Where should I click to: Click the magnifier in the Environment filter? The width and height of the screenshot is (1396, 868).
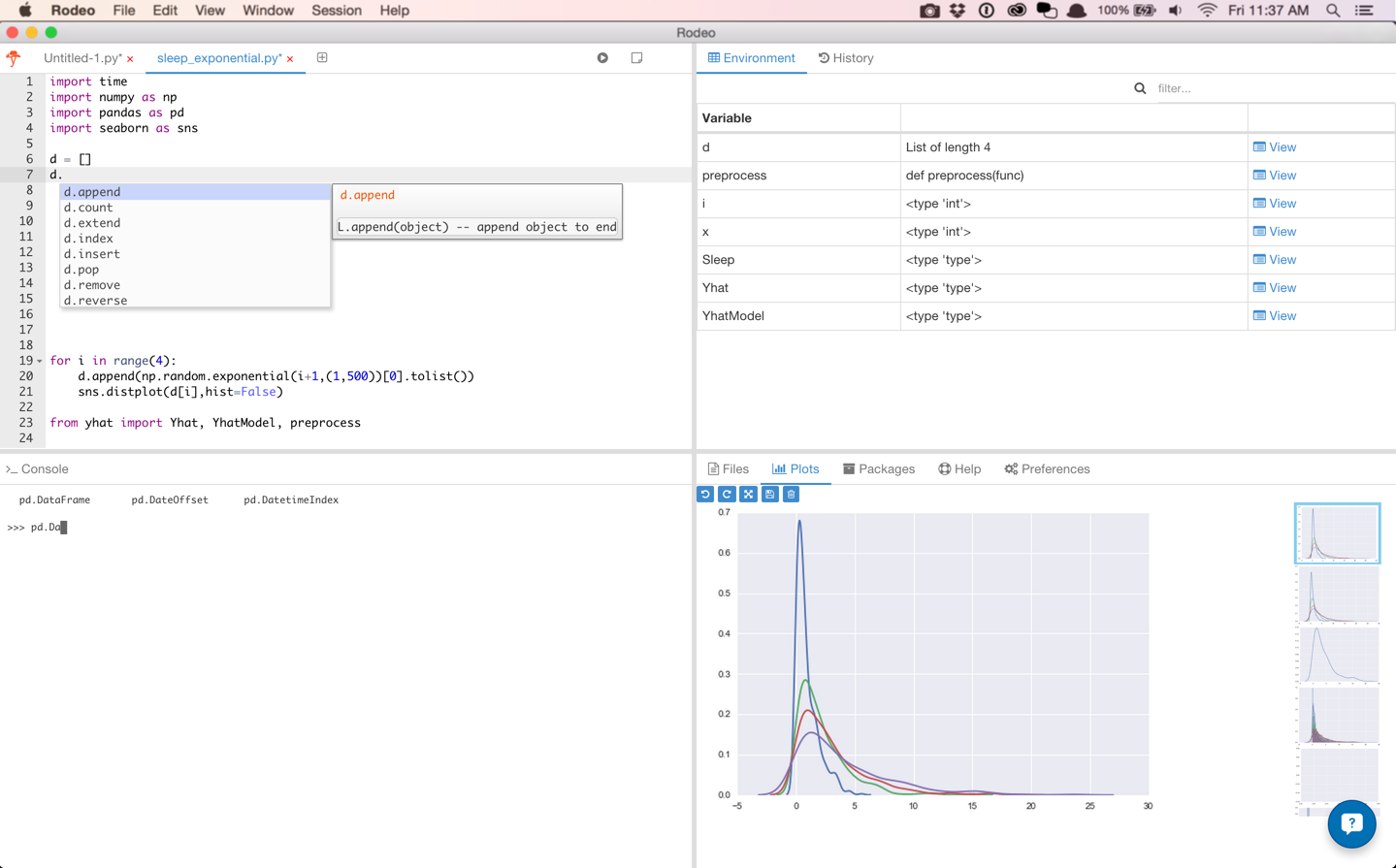point(1139,88)
